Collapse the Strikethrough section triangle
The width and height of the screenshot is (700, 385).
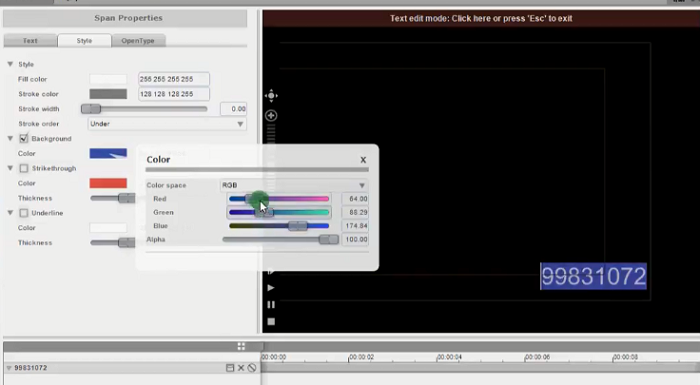(10, 168)
